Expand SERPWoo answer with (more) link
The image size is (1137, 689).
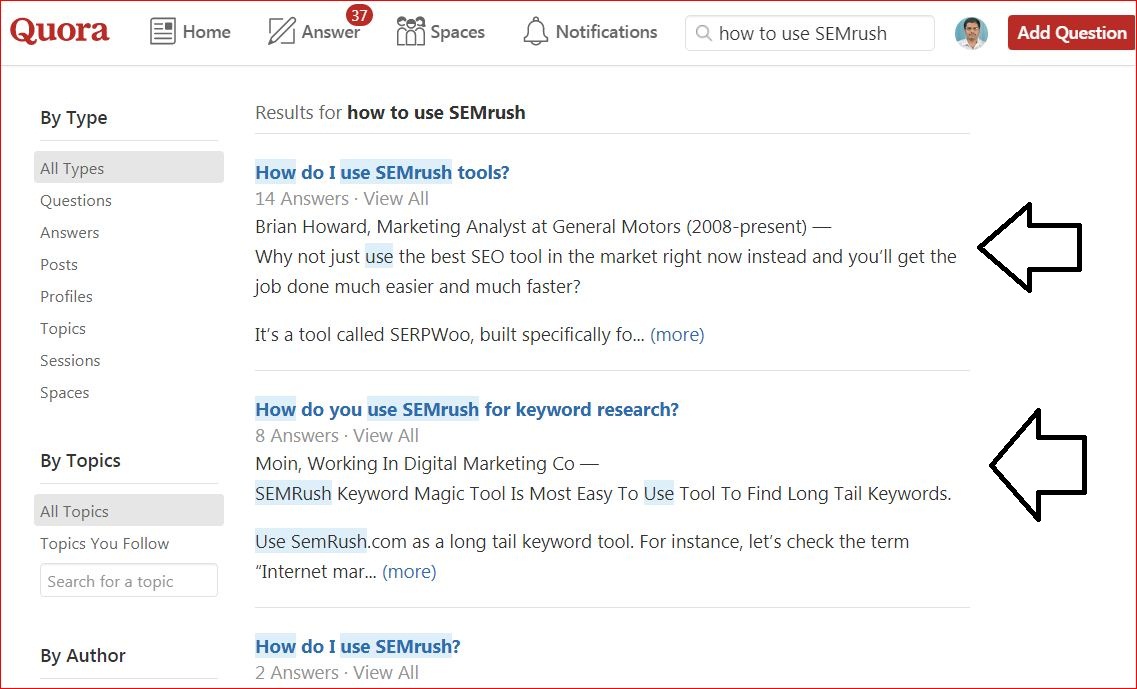(677, 335)
